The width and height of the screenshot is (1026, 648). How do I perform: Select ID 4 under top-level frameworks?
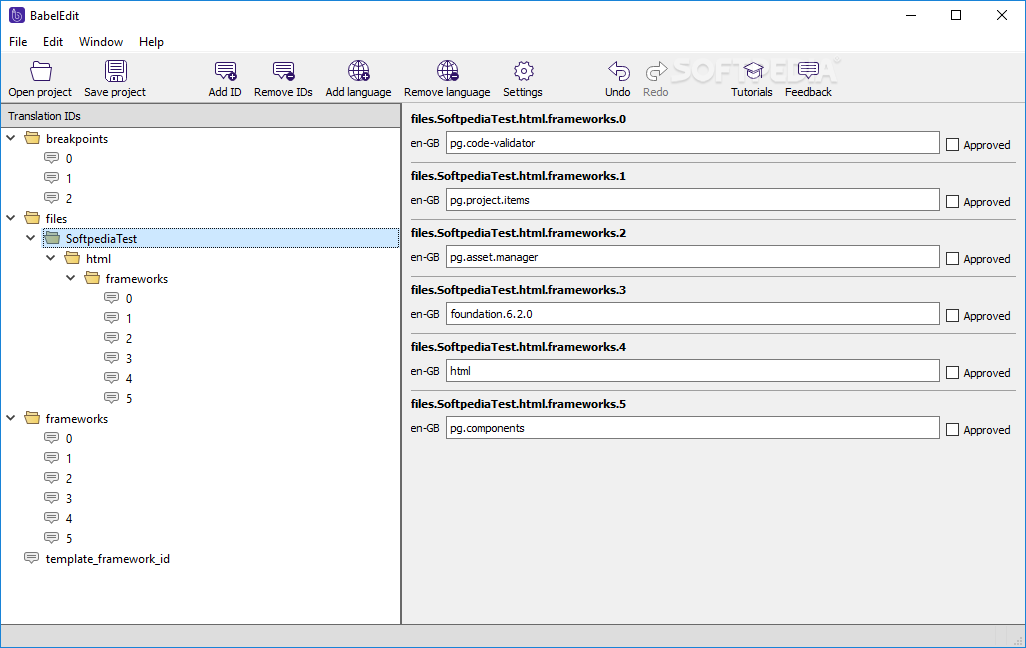coord(69,518)
